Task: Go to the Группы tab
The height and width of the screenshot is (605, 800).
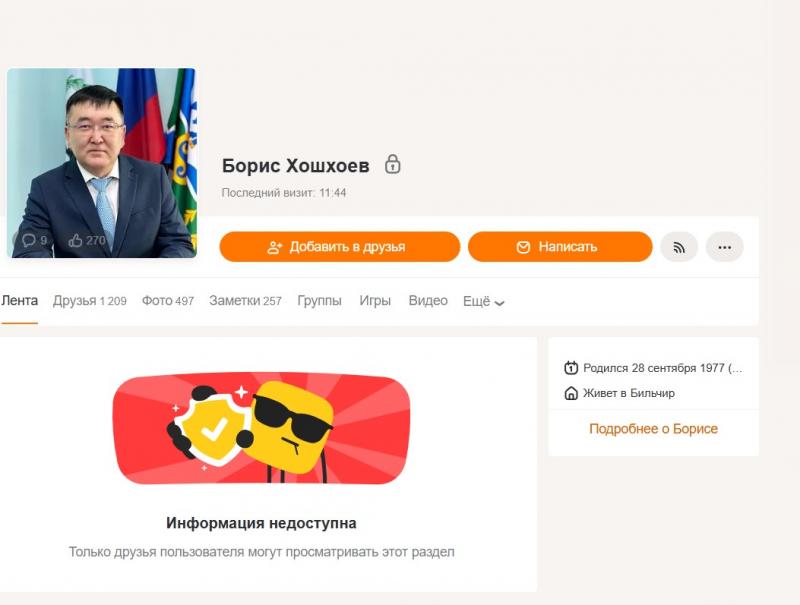Action: point(319,301)
